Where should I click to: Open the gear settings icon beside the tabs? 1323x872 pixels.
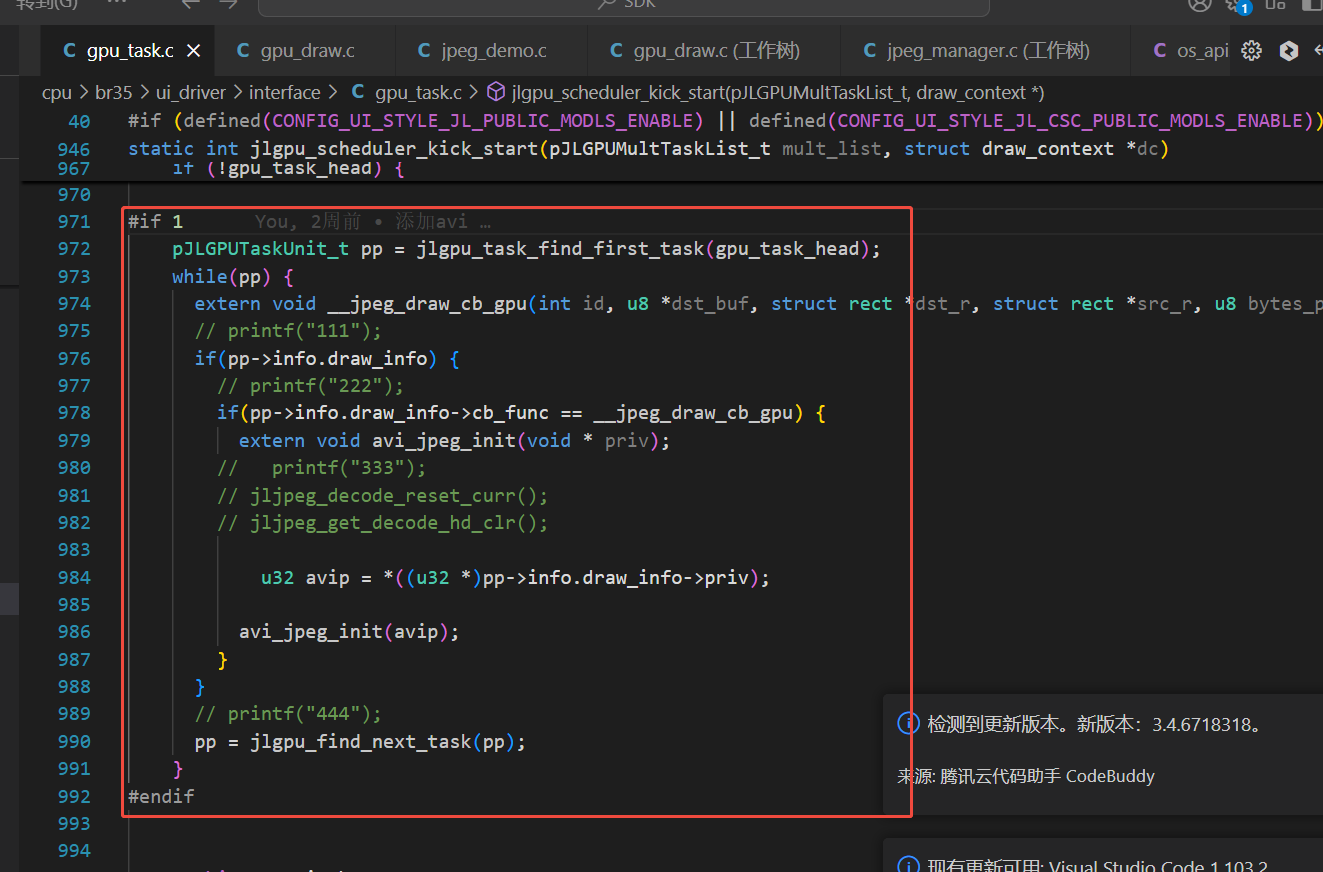click(1251, 50)
